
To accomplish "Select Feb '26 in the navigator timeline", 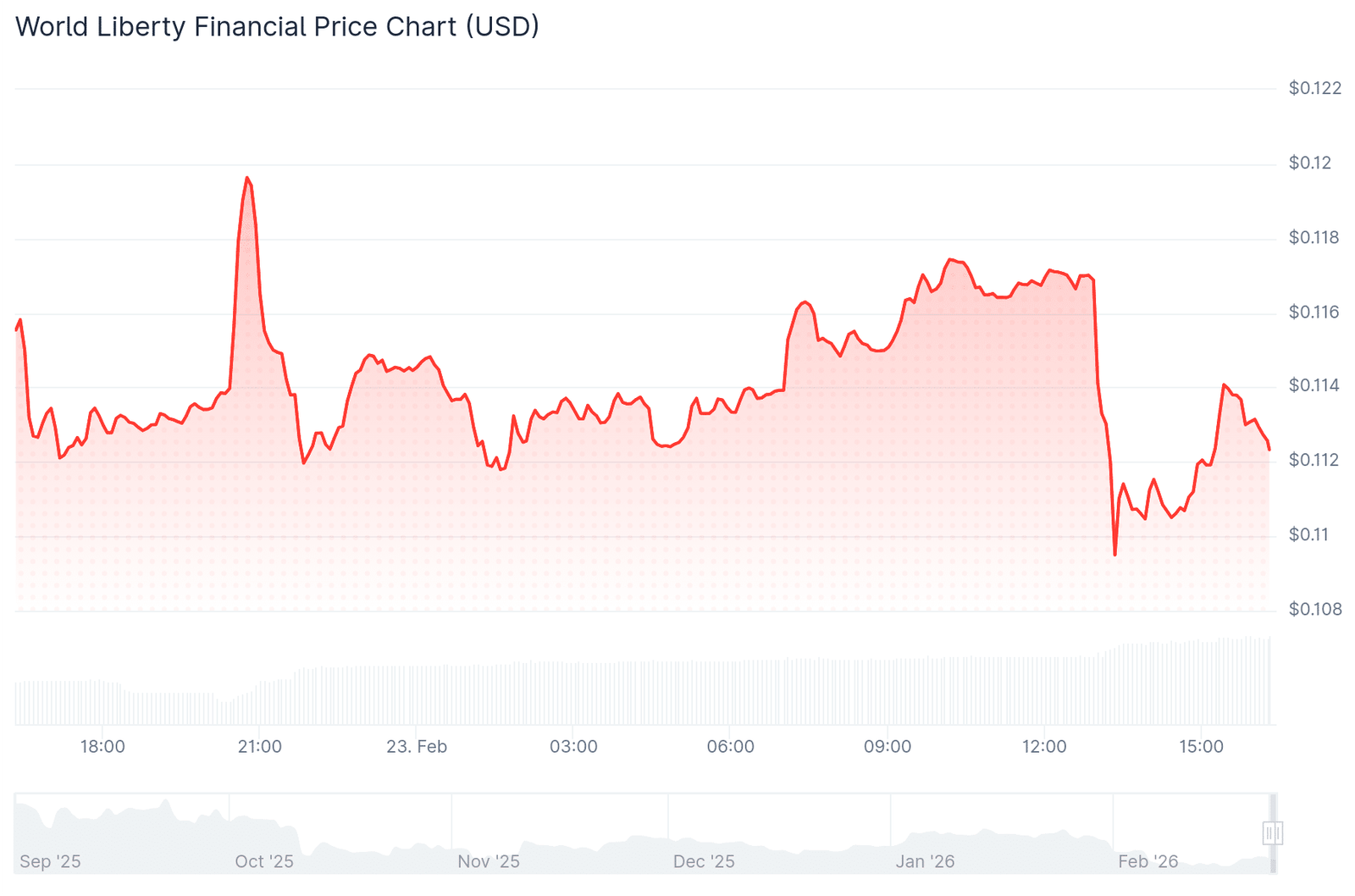I will pyautogui.click(x=1148, y=861).
